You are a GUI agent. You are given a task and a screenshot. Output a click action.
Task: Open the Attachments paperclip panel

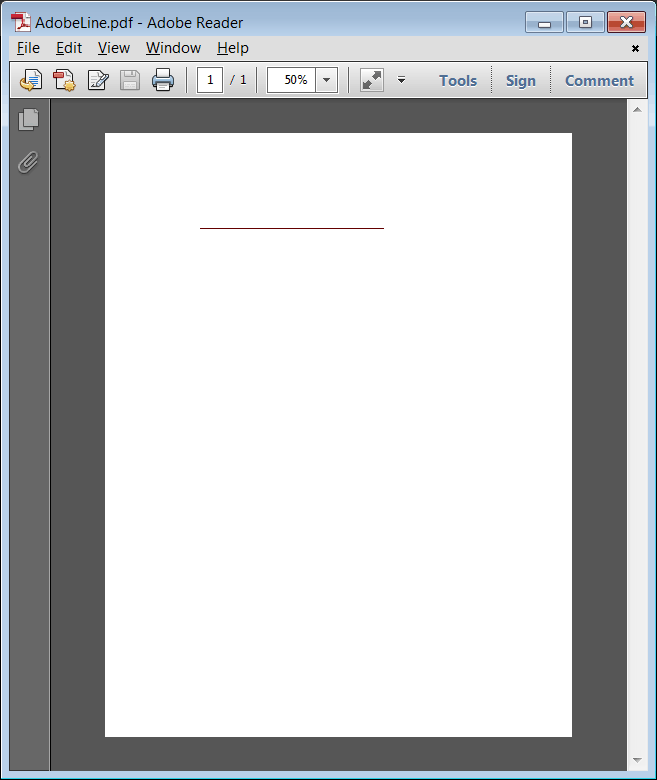pyautogui.click(x=28, y=162)
